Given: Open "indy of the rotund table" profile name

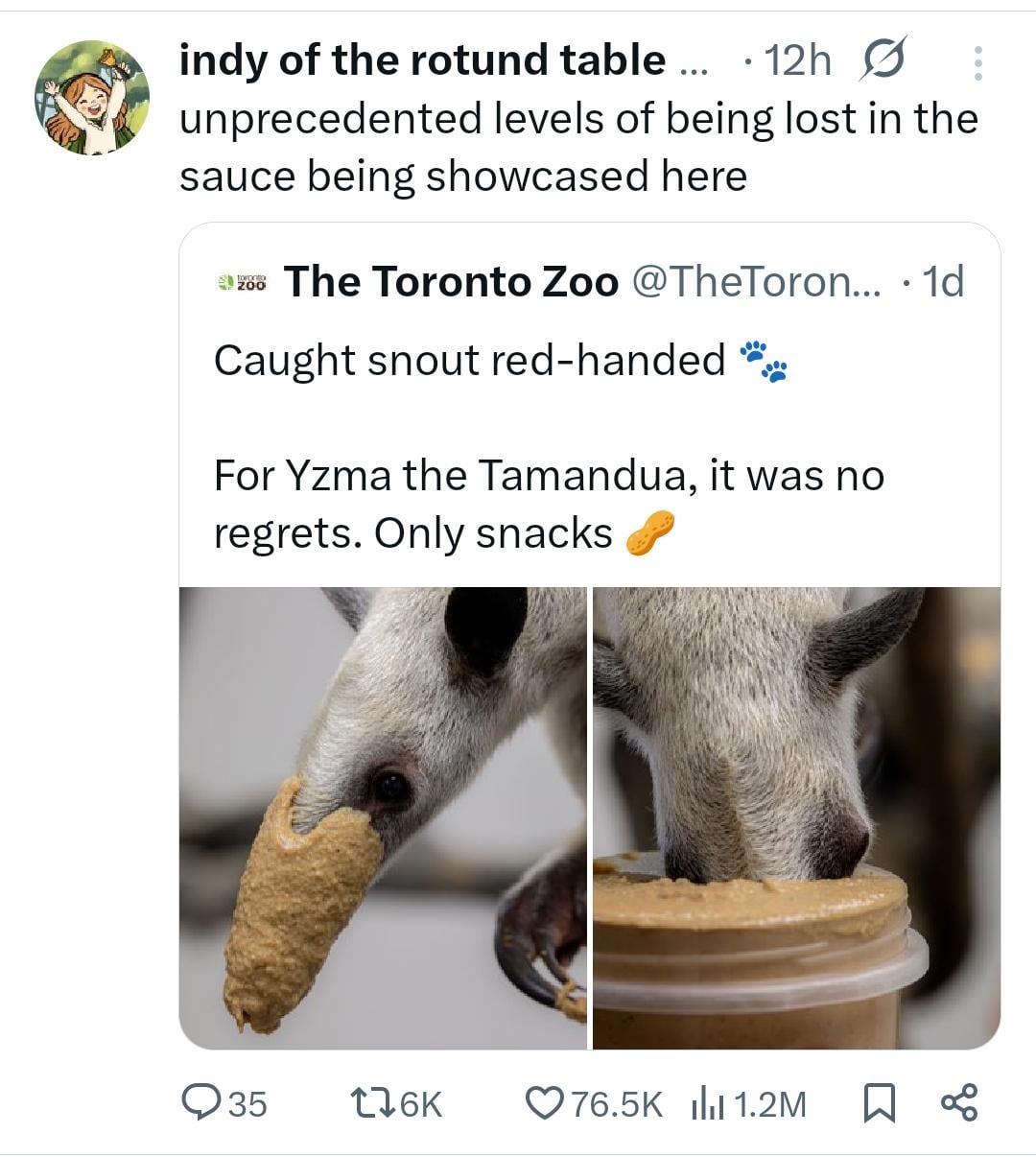Looking at the screenshot, I should point(422,60).
